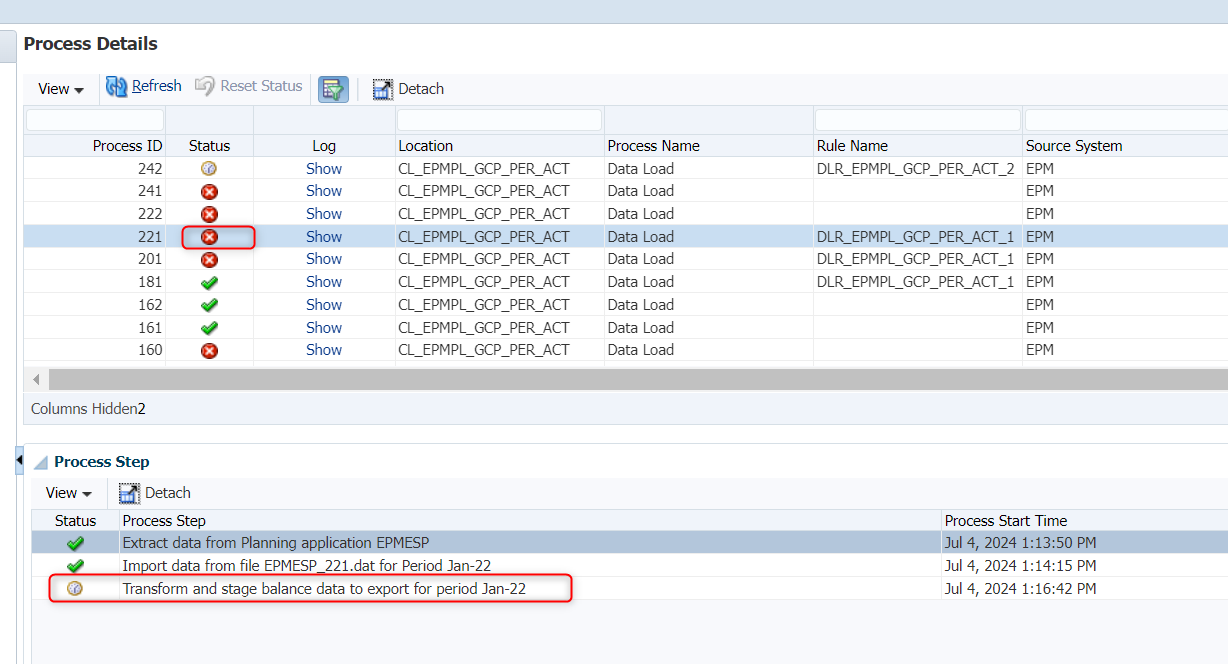Open Show log link for process 242
The image size is (1228, 664).
click(x=324, y=169)
